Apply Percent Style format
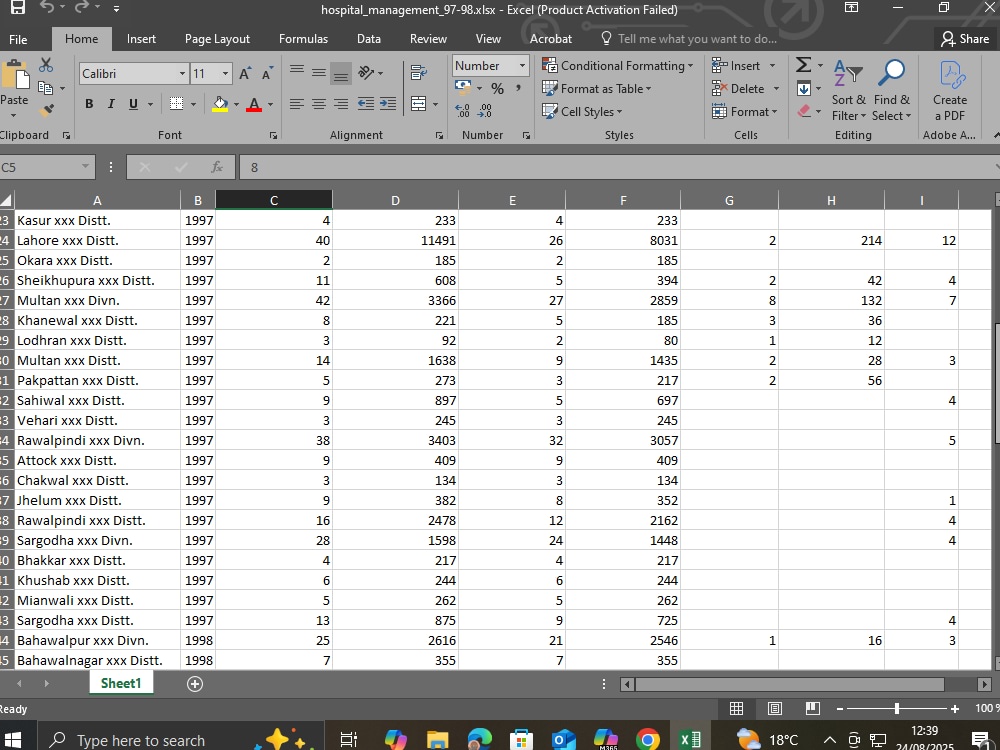 click(x=497, y=89)
